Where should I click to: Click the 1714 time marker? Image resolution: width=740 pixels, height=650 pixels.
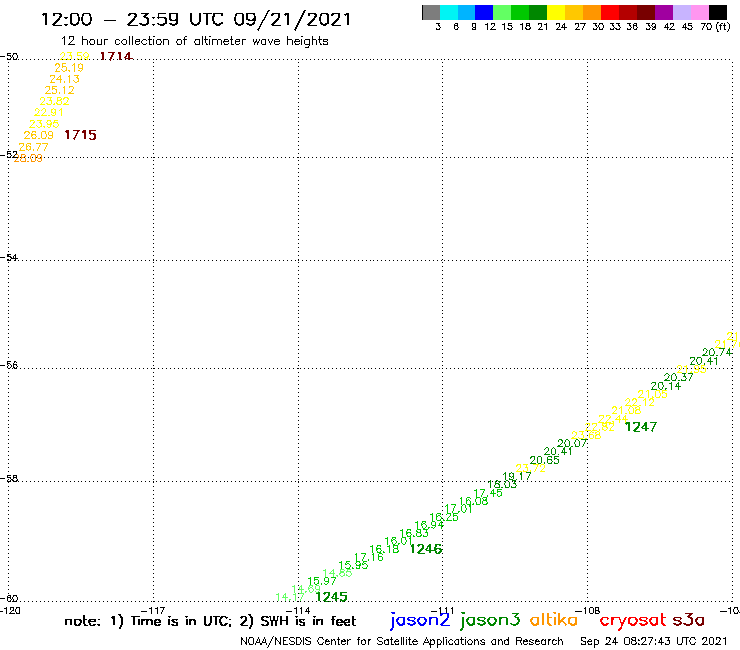tap(116, 56)
